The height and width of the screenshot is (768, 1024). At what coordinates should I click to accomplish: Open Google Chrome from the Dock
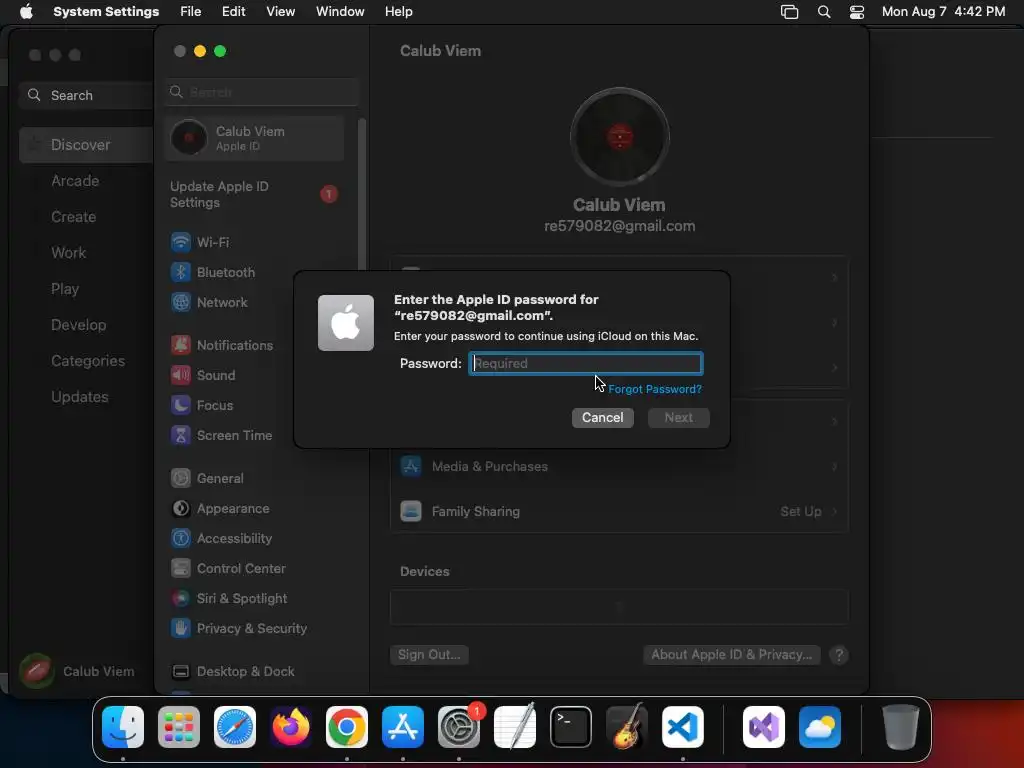[347, 727]
